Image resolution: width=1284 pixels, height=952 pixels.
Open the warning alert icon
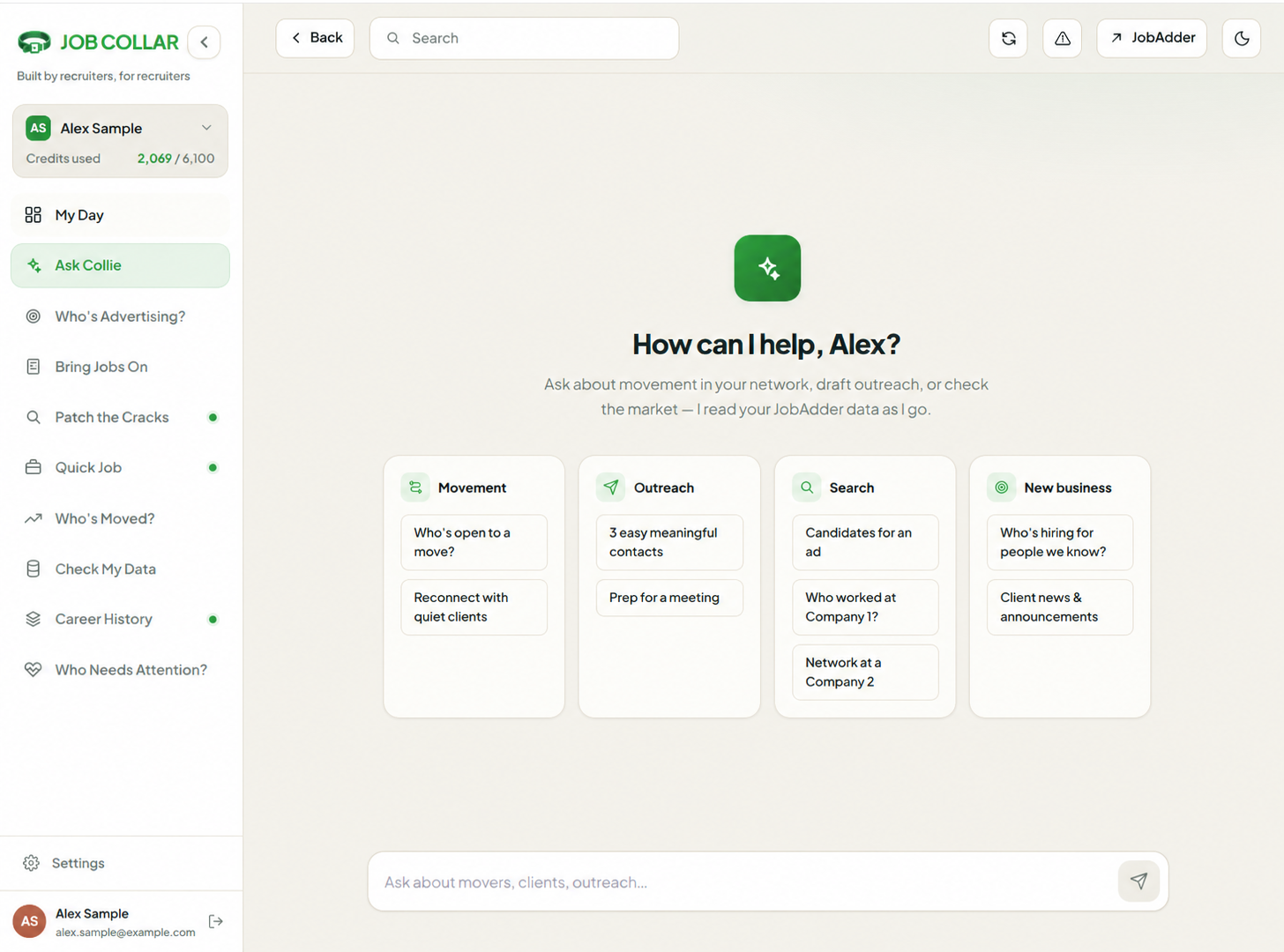pyautogui.click(x=1062, y=39)
